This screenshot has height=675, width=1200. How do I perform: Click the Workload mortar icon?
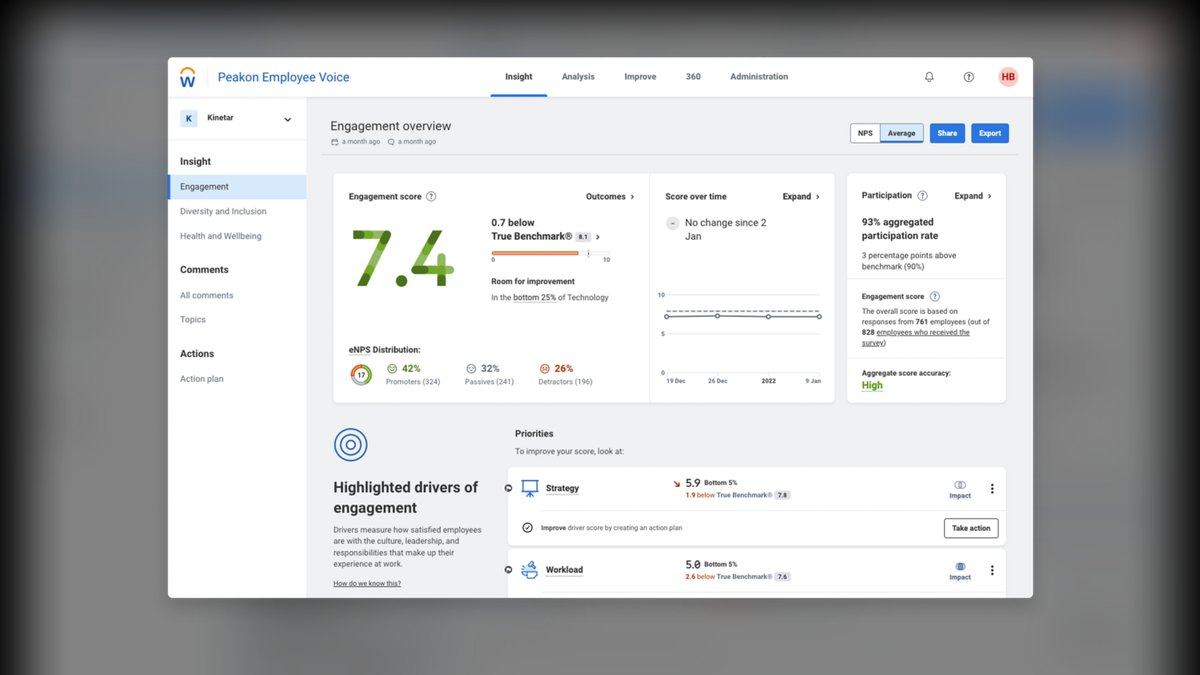(x=530, y=570)
